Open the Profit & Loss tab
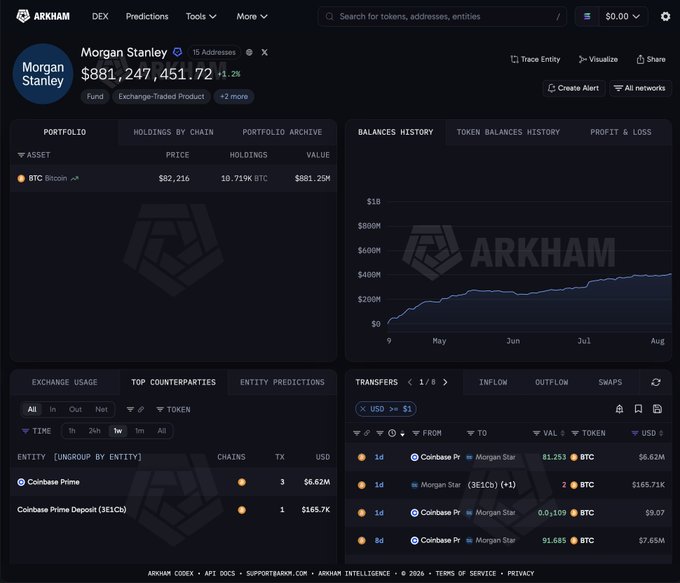Image resolution: width=680 pixels, height=583 pixels. coord(621,132)
